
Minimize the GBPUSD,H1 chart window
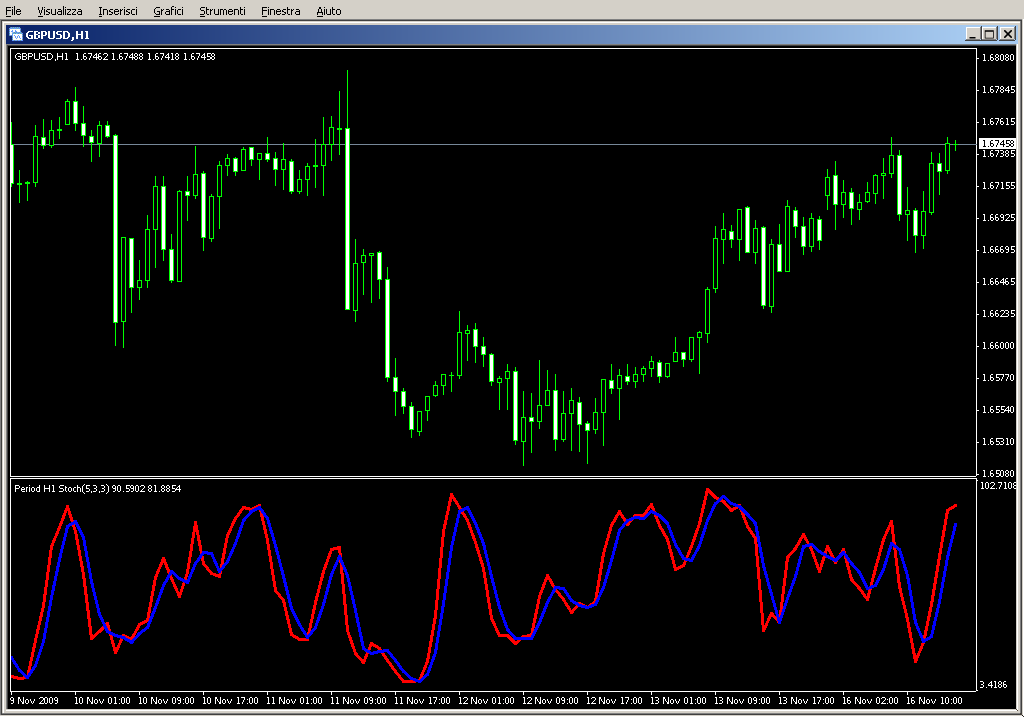tap(972, 34)
